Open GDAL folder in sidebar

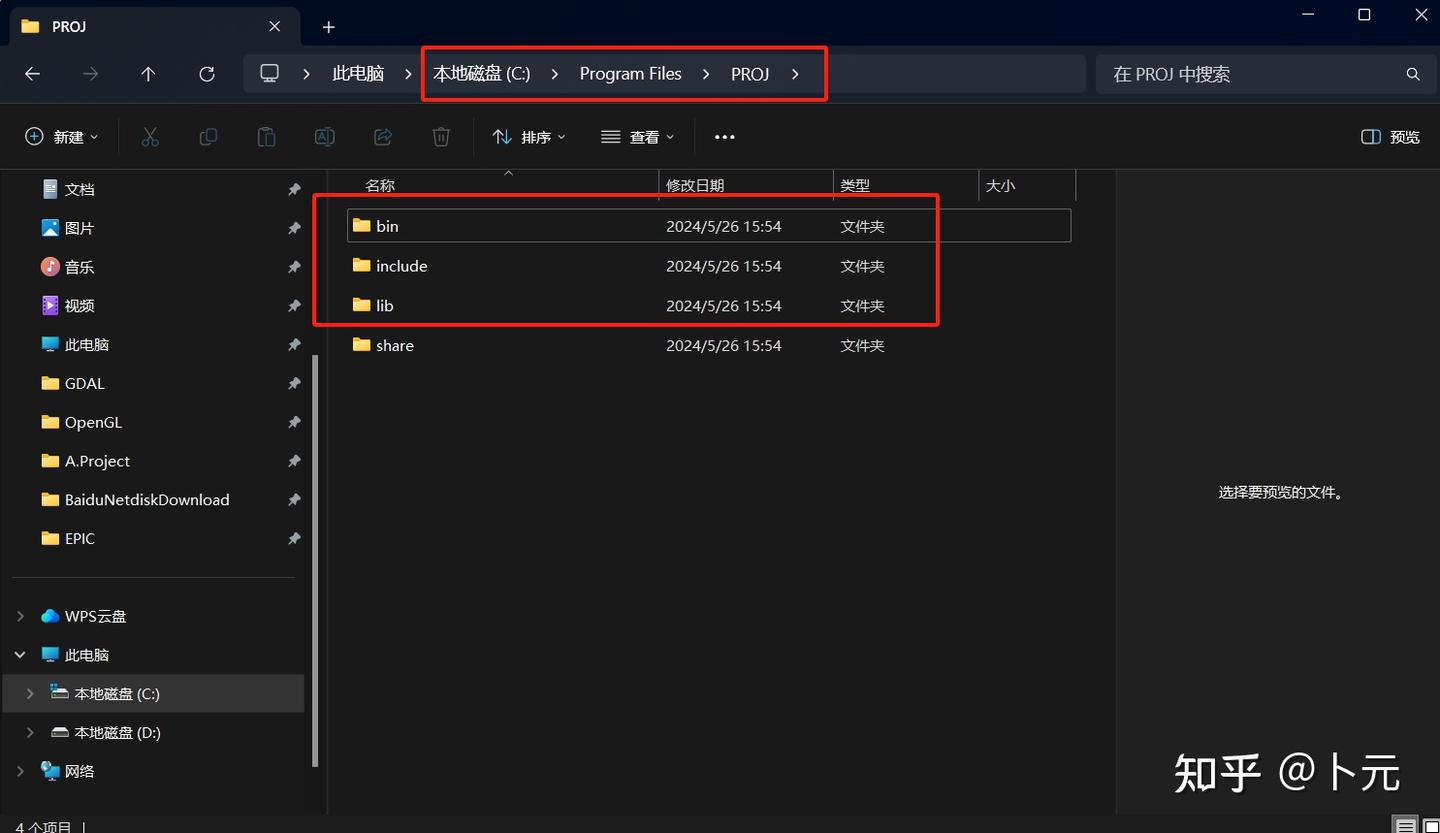pyautogui.click(x=84, y=383)
